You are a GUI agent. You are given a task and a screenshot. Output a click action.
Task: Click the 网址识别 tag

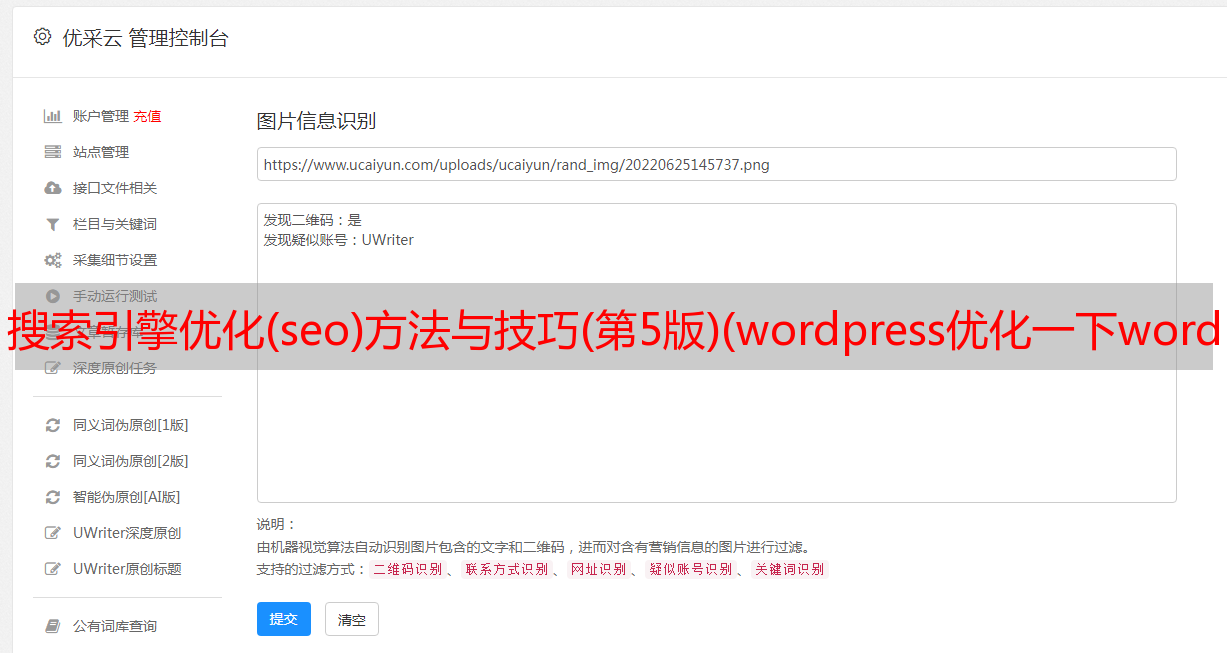(599, 569)
